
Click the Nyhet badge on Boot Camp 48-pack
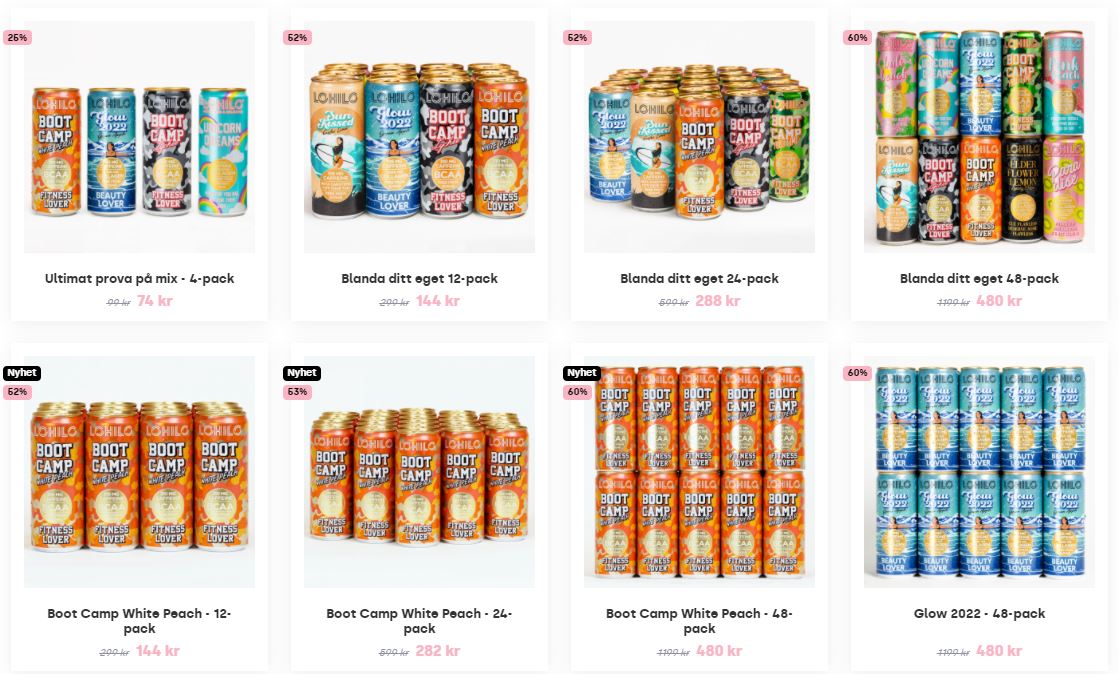point(582,373)
